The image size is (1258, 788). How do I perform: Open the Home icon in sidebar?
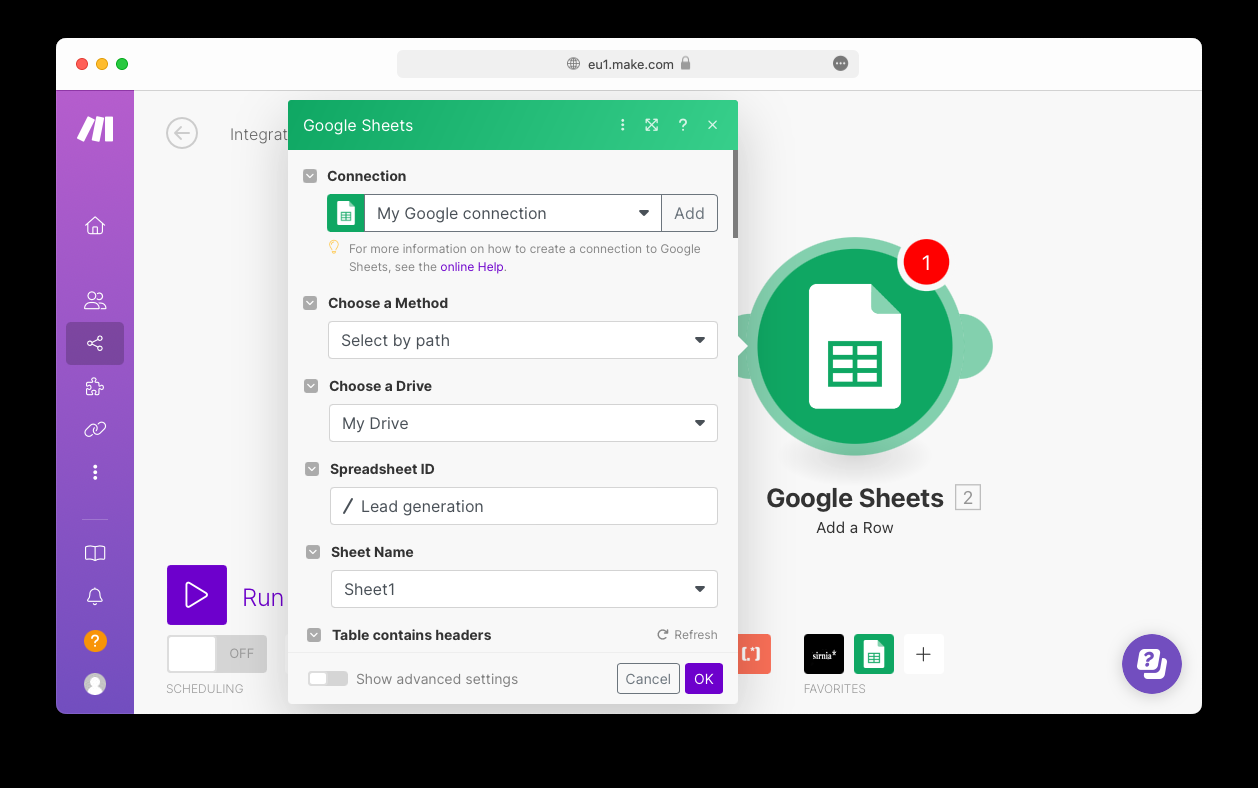95,226
